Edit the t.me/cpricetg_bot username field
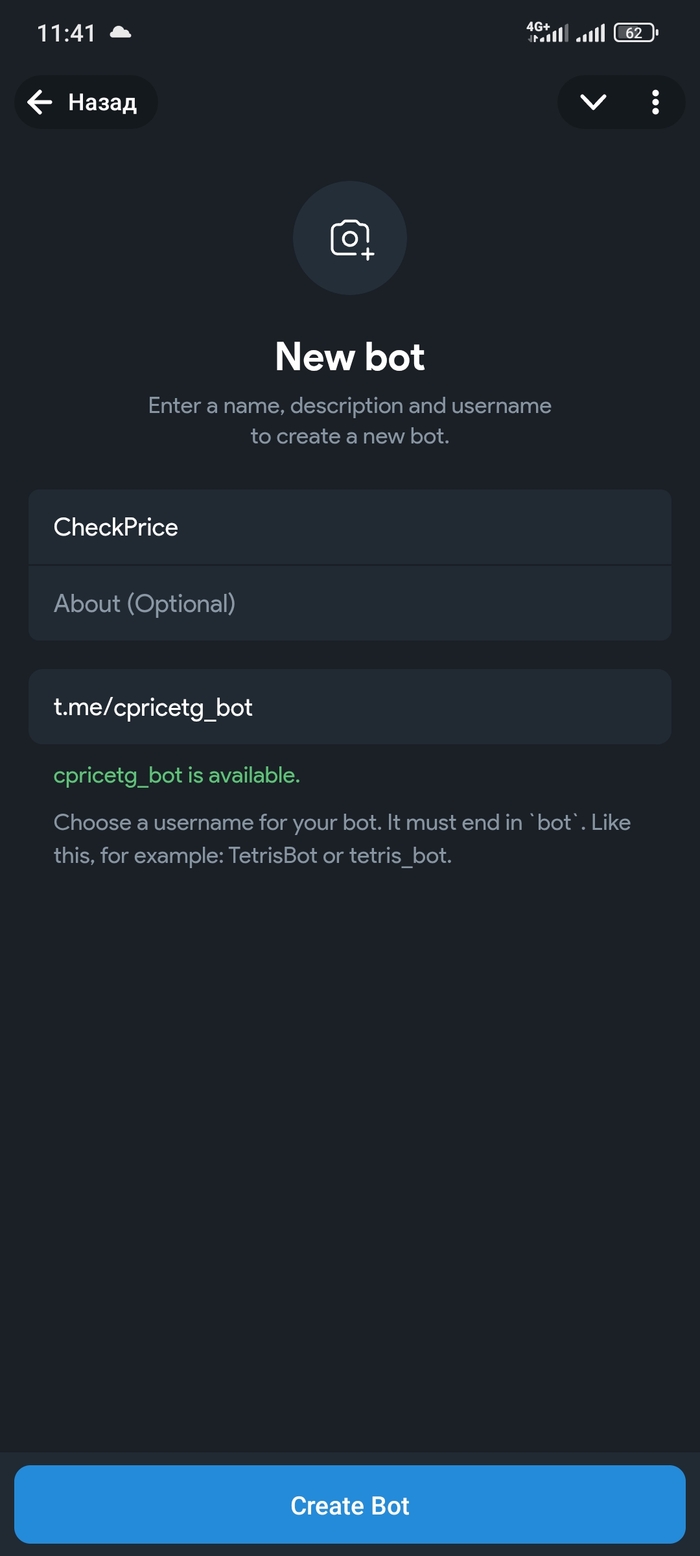Screen dimensions: 700x1556 click(x=349, y=707)
